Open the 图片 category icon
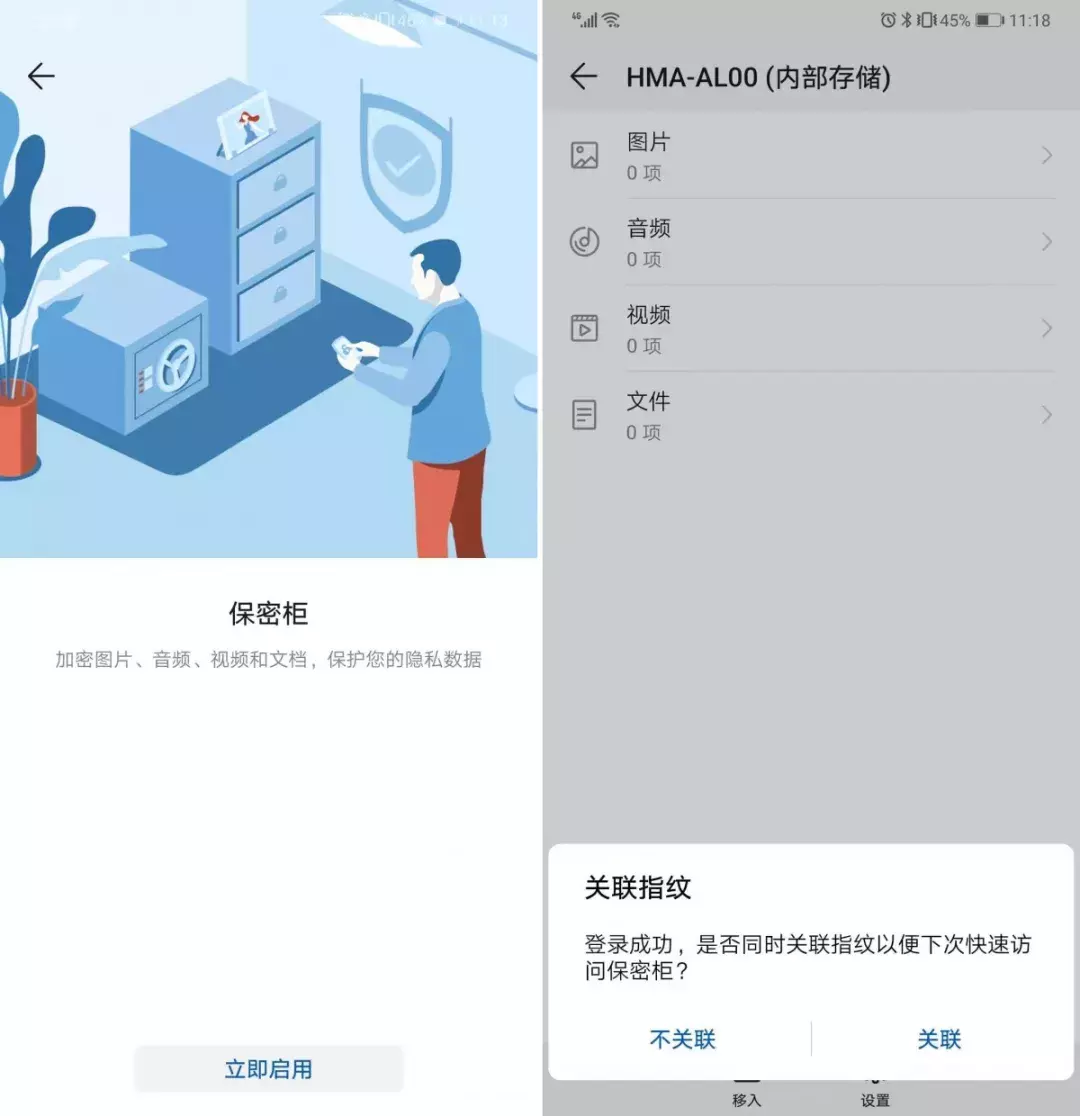 coord(584,155)
